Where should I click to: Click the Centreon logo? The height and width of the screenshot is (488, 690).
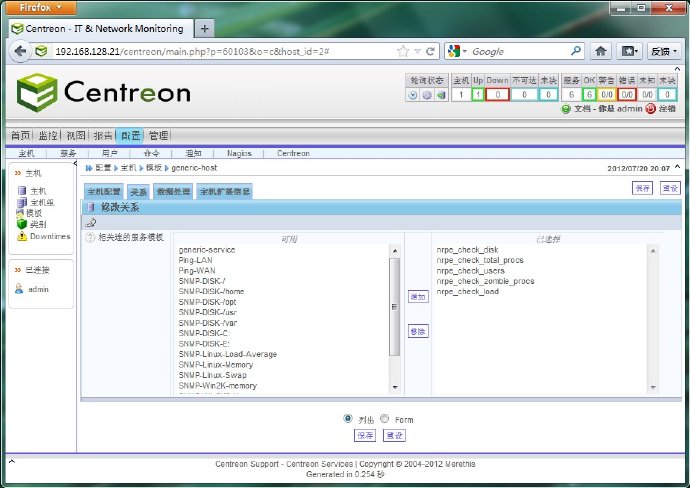tap(103, 92)
